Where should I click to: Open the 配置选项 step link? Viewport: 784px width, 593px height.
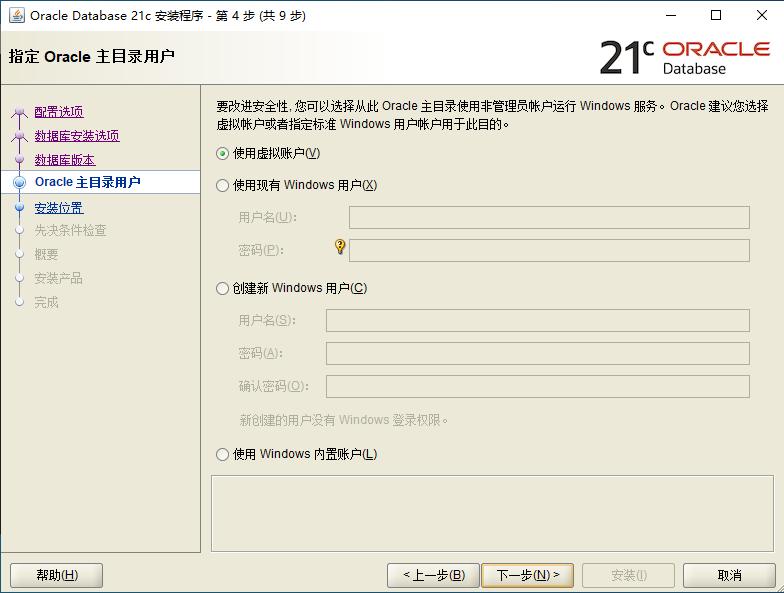59,112
